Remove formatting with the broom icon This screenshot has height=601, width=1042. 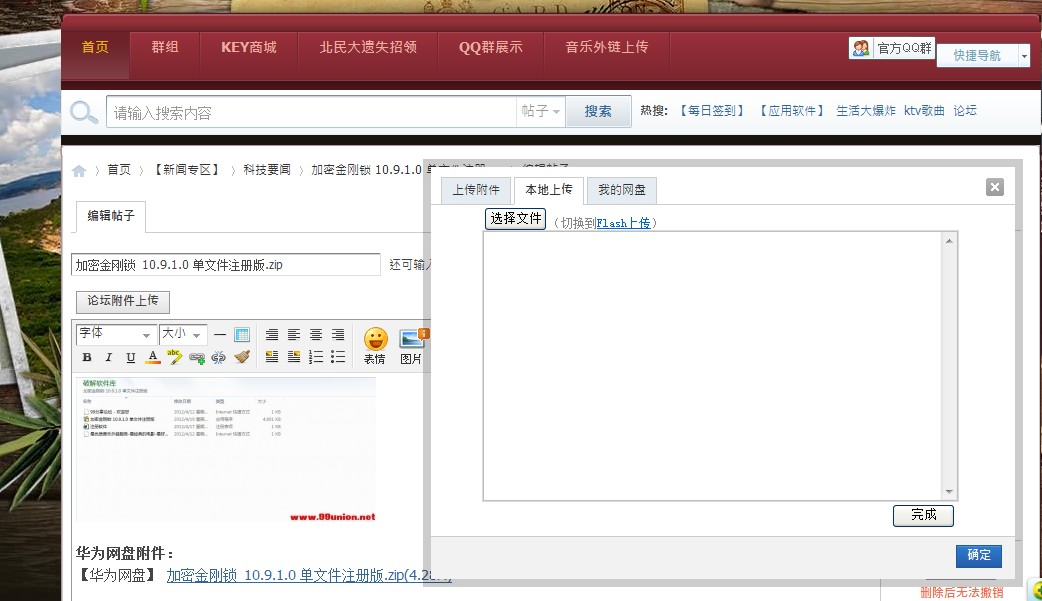point(244,356)
